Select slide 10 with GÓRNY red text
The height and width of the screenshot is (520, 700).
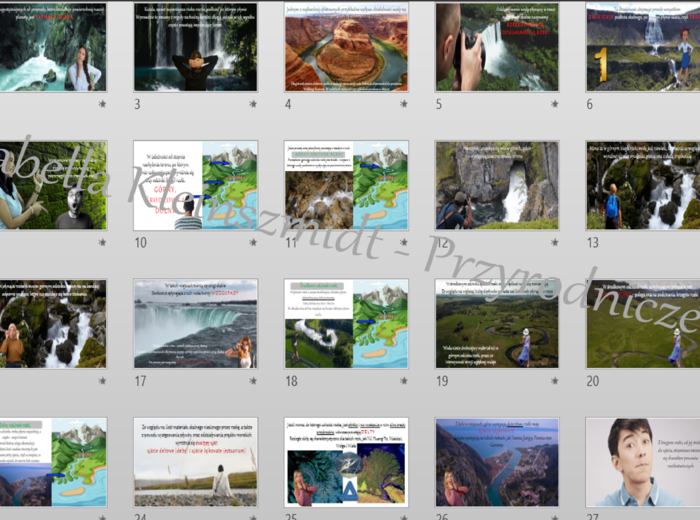click(196, 185)
